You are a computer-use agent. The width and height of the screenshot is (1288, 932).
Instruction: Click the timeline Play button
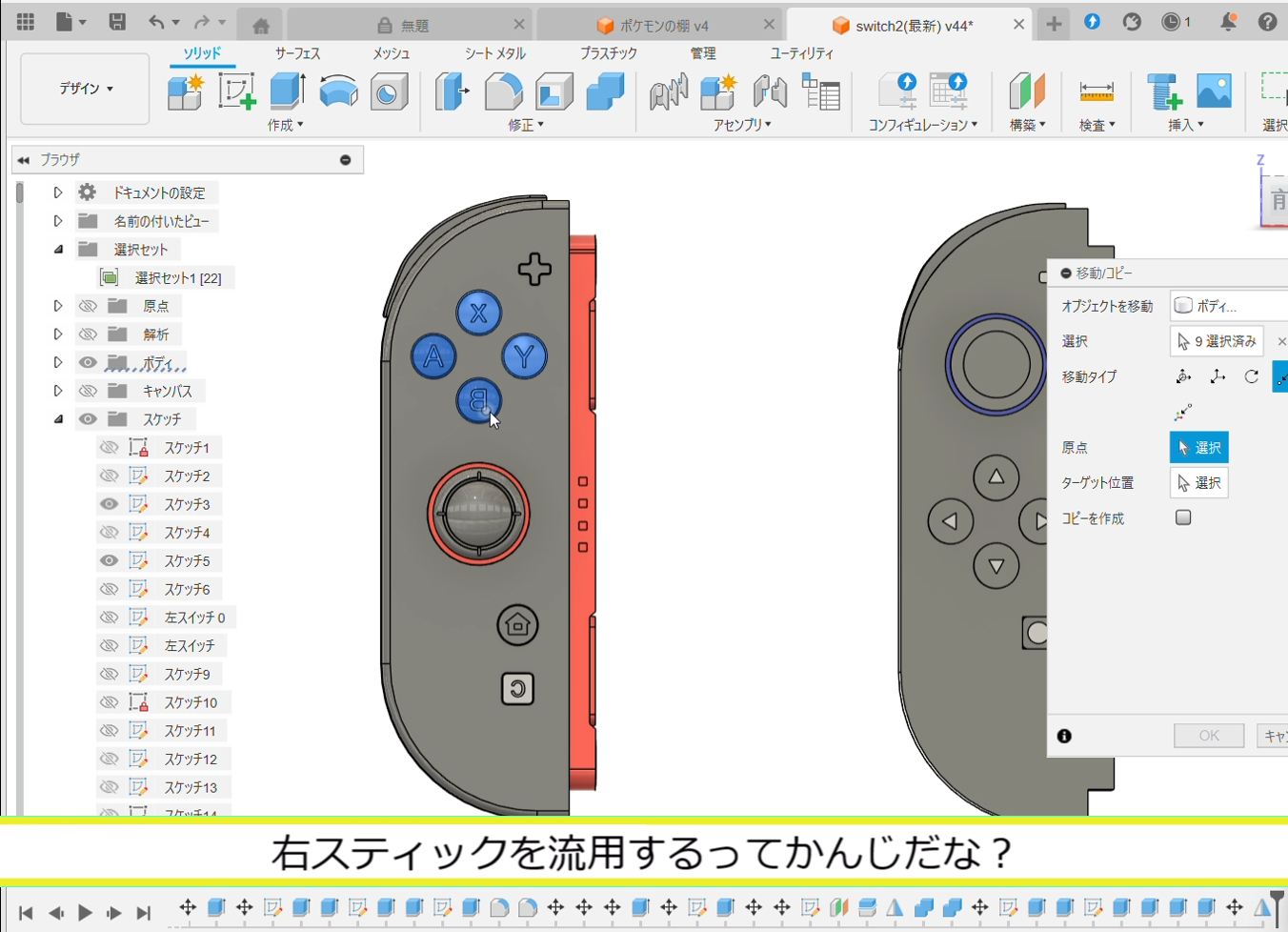click(85, 913)
